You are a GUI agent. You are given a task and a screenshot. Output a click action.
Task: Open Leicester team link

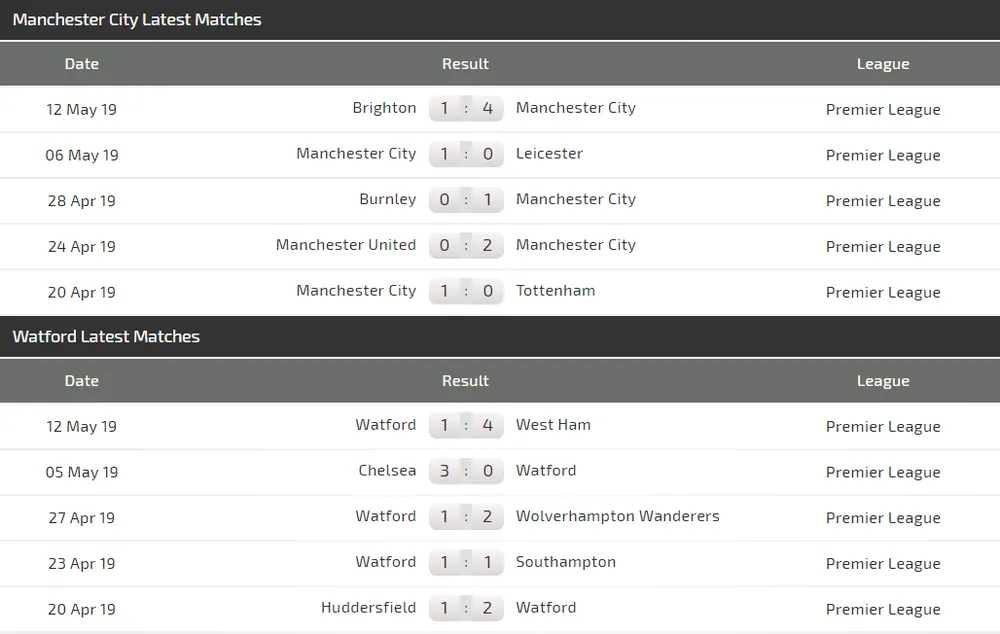[x=549, y=154]
